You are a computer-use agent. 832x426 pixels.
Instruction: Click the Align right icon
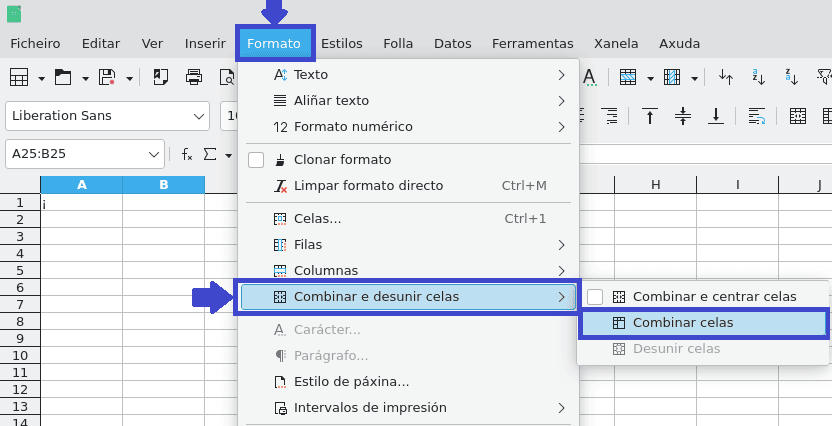coord(609,116)
